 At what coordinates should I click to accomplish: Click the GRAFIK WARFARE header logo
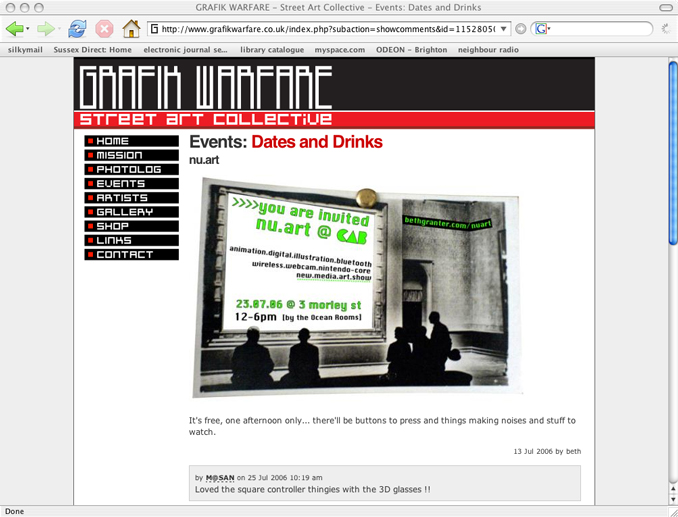(x=206, y=87)
